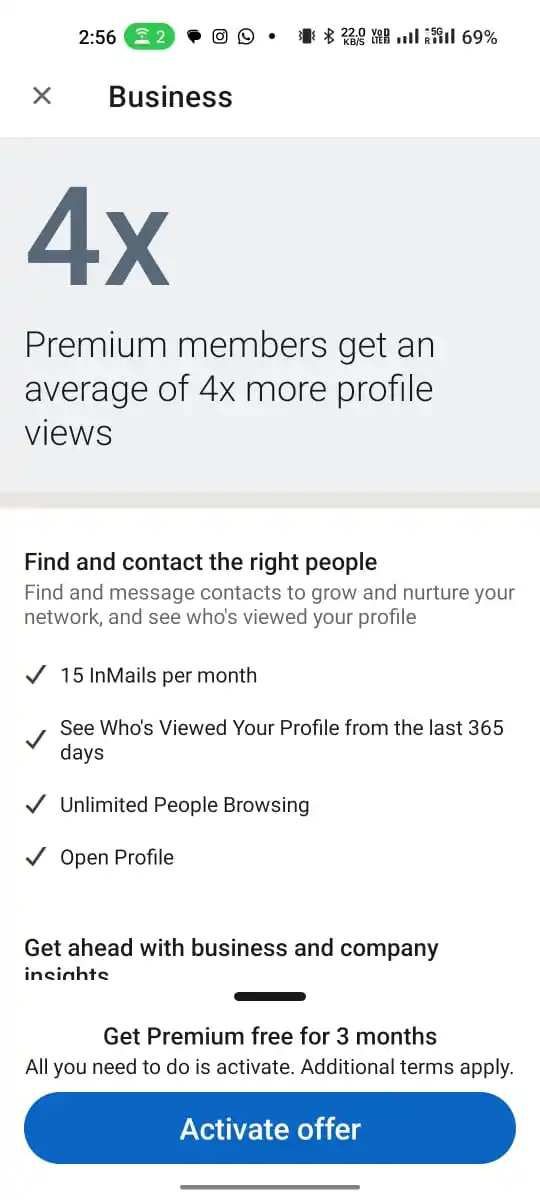Tap the large 4x headline graphic
This screenshot has width=540, height=1200.
coord(97,236)
